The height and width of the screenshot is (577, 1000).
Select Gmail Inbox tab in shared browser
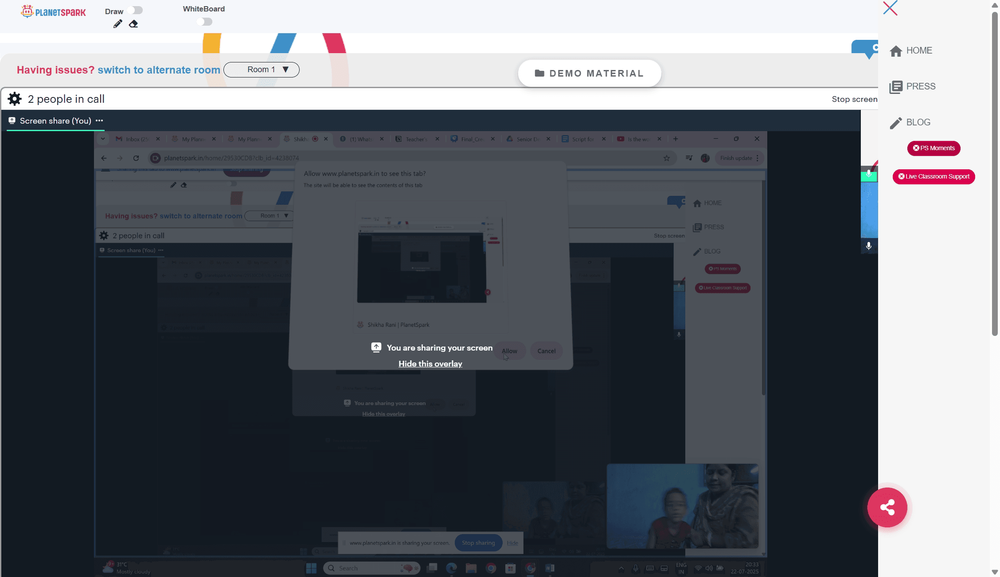(x=136, y=139)
